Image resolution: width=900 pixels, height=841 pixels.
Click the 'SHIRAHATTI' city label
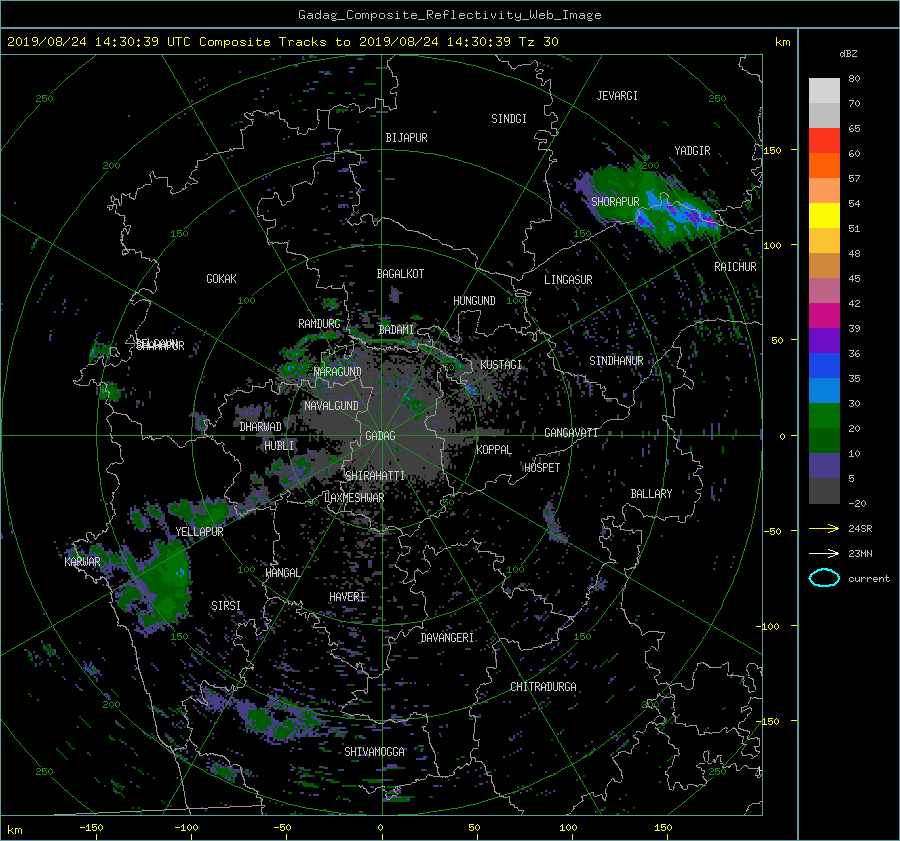375,475
